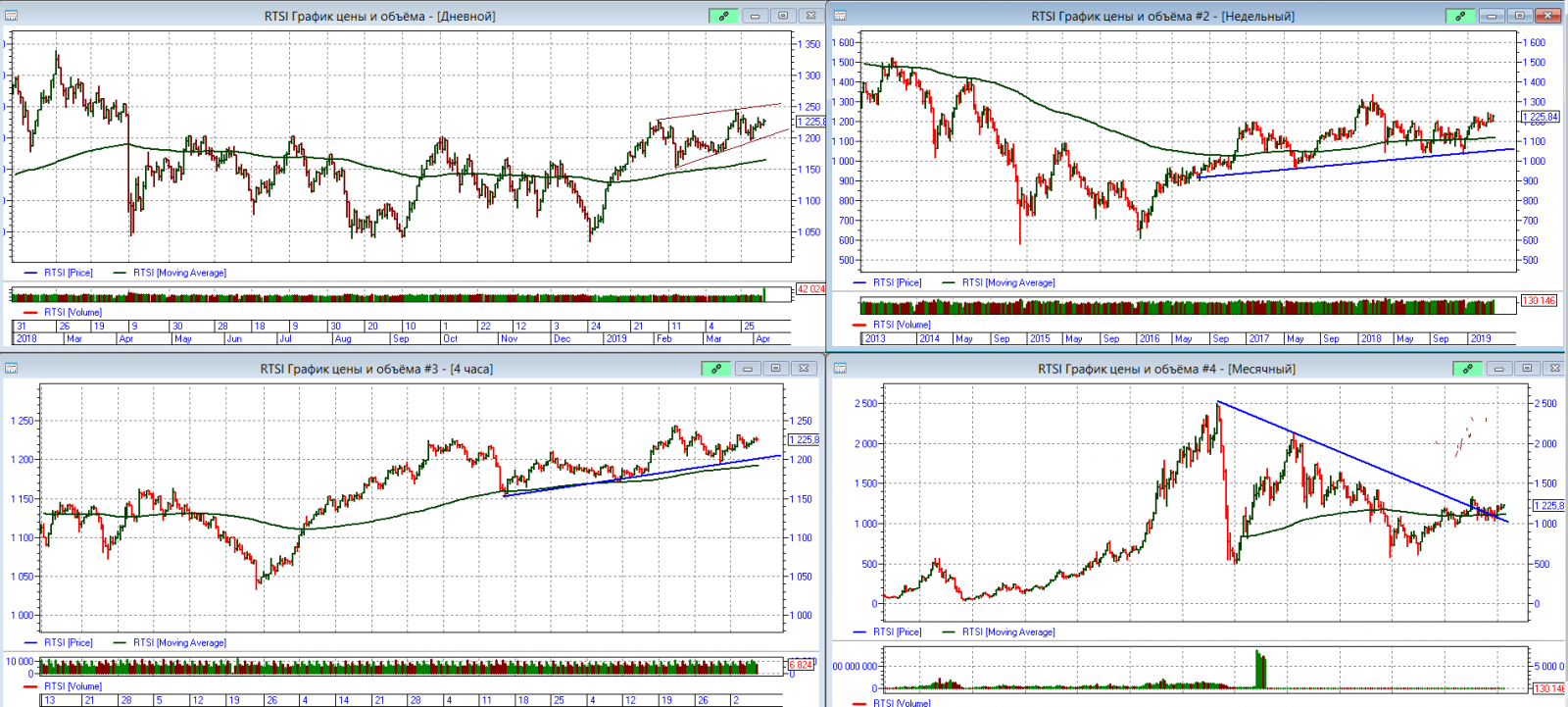Viewport: 1568px width, 707px height.
Task: Click RTSI [Moving Average] legend in the monthly chart
Action: pos(1008,632)
